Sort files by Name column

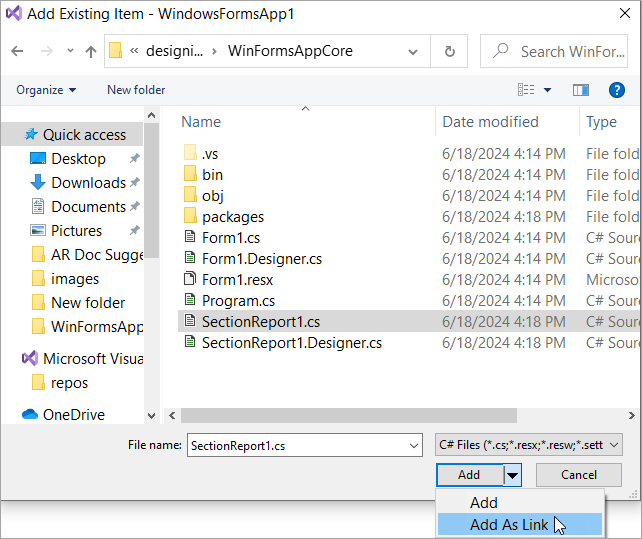[201, 122]
